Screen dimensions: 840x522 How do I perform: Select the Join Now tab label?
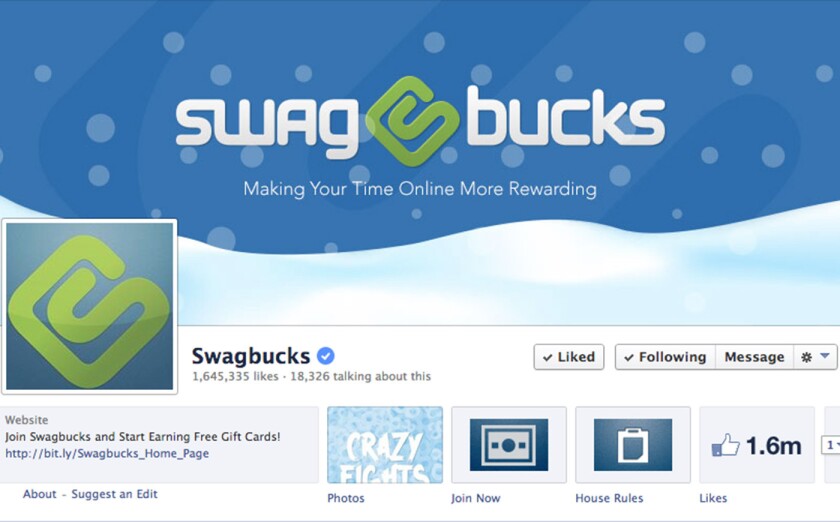(x=475, y=498)
